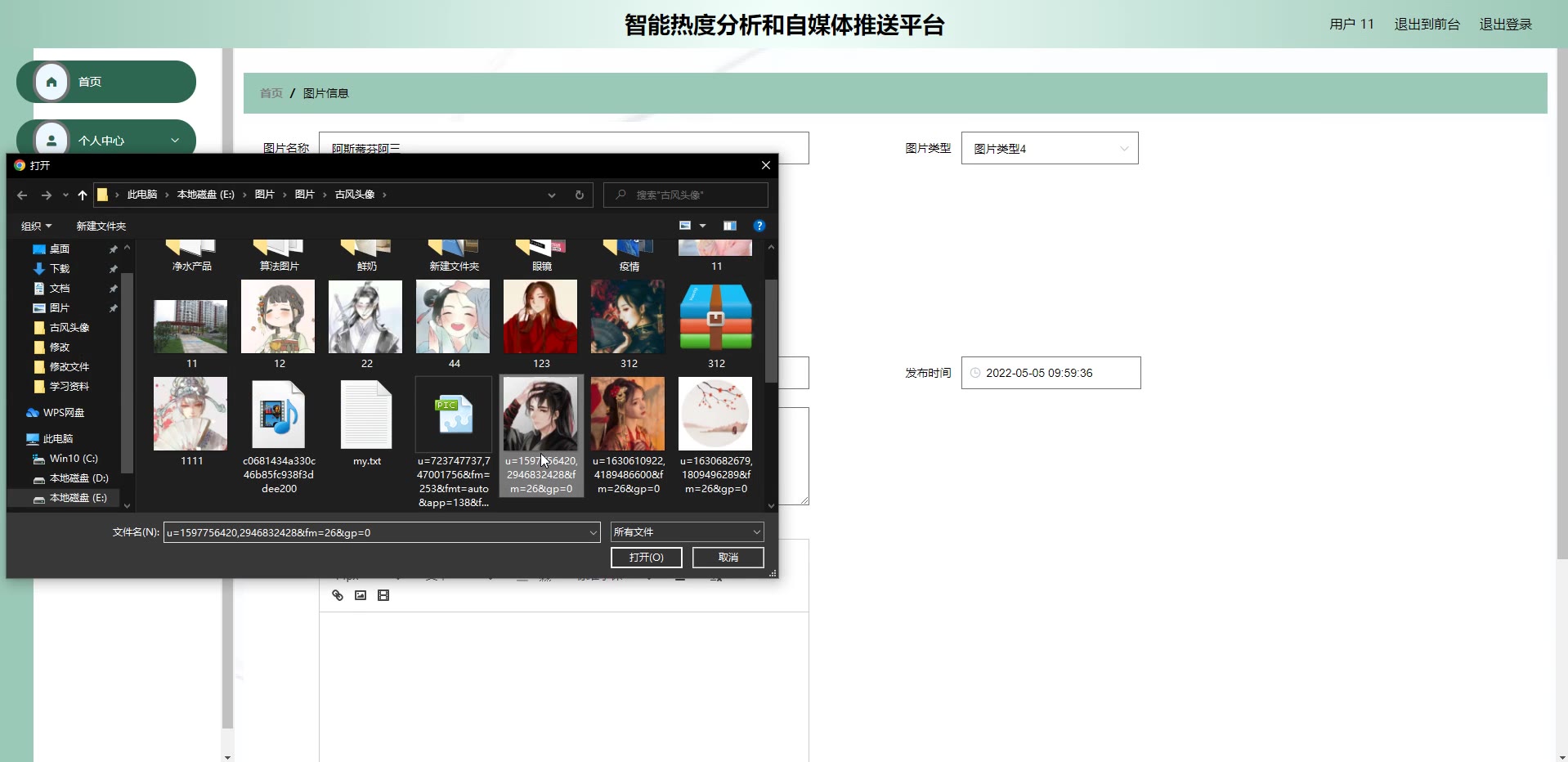Select the 新建文件夹 folder
This screenshot has height=762, width=1568.
454,255
